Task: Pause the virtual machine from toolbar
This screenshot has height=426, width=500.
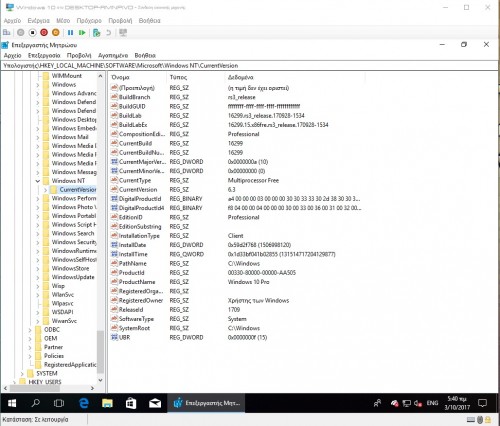Action: point(70,33)
